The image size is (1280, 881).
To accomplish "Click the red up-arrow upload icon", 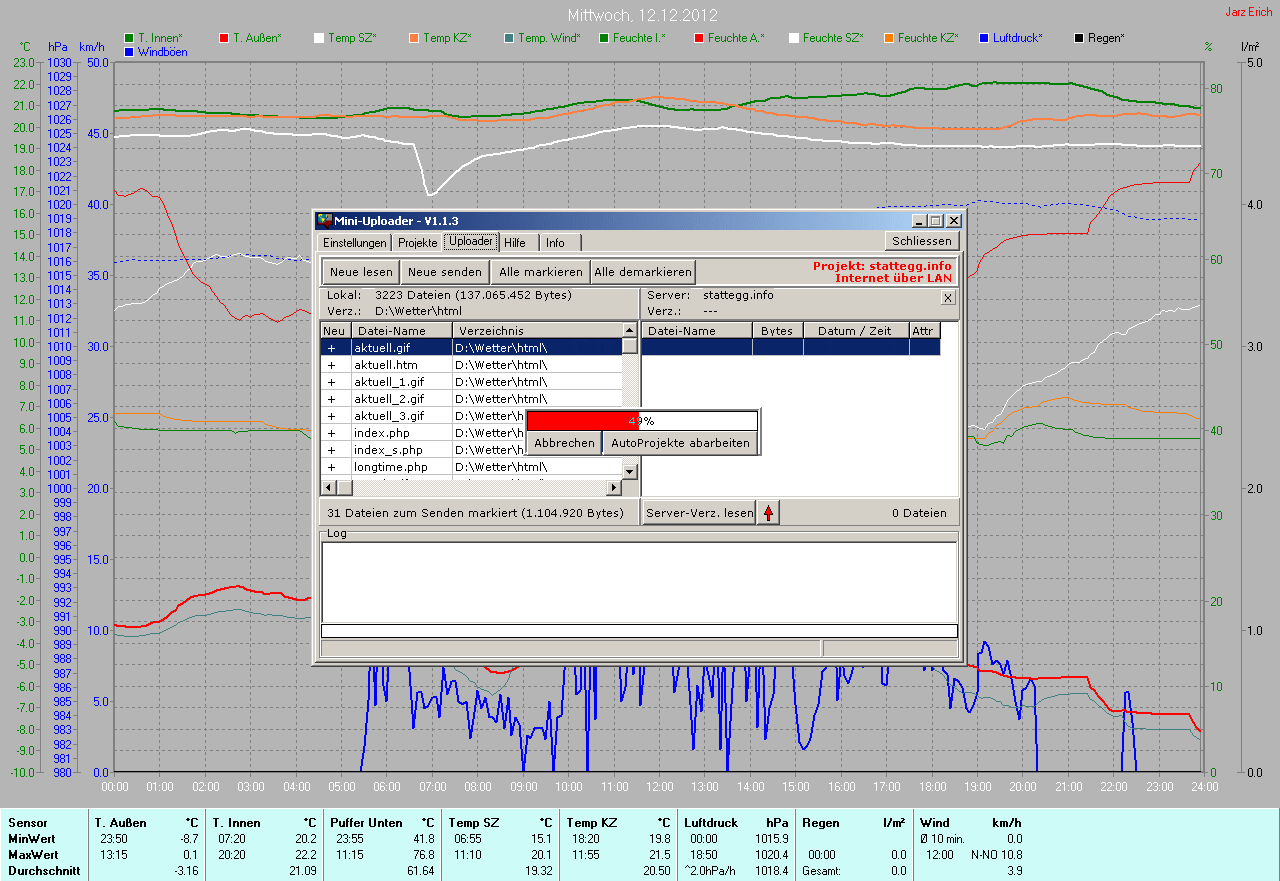I will pyautogui.click(x=768, y=513).
